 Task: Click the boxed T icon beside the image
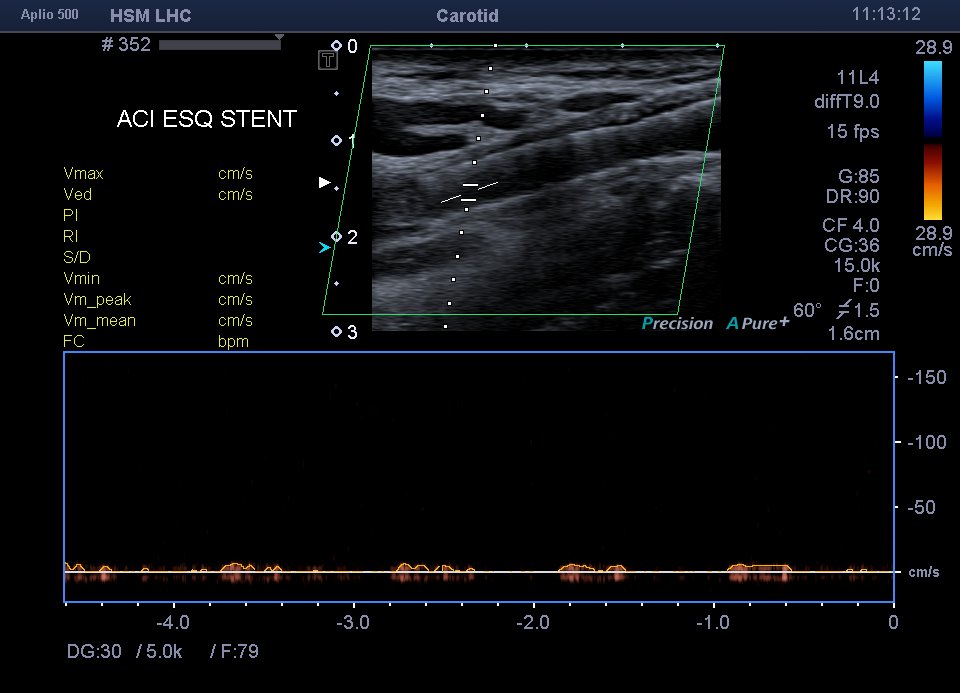pos(328,60)
